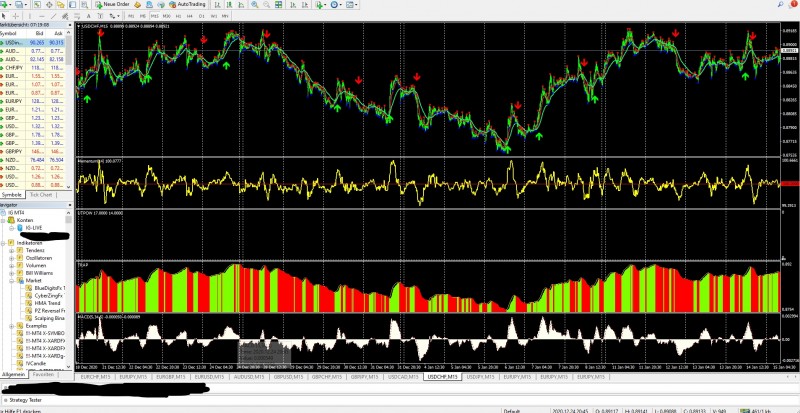Open the USDJPY,M15 chart tab
Image resolution: width=800 pixels, height=413 pixels.
(480, 377)
